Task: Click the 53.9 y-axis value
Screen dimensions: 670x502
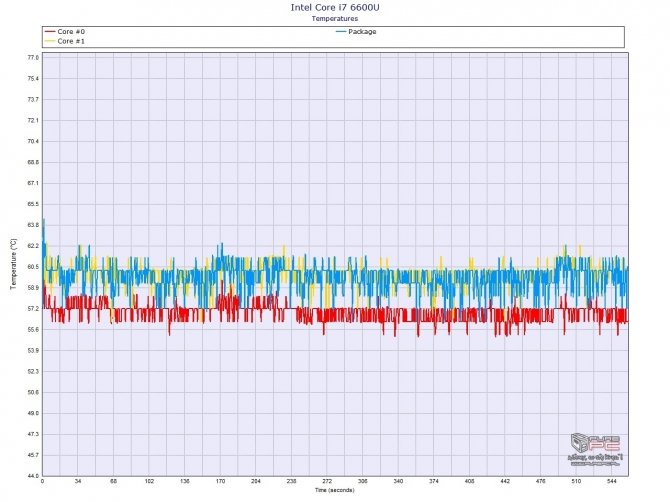Action: [x=33, y=351]
